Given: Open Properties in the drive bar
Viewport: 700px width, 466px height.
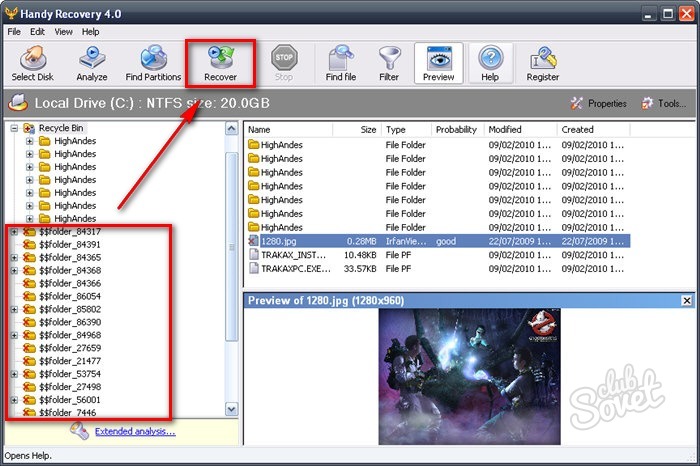Looking at the screenshot, I should coord(598,103).
